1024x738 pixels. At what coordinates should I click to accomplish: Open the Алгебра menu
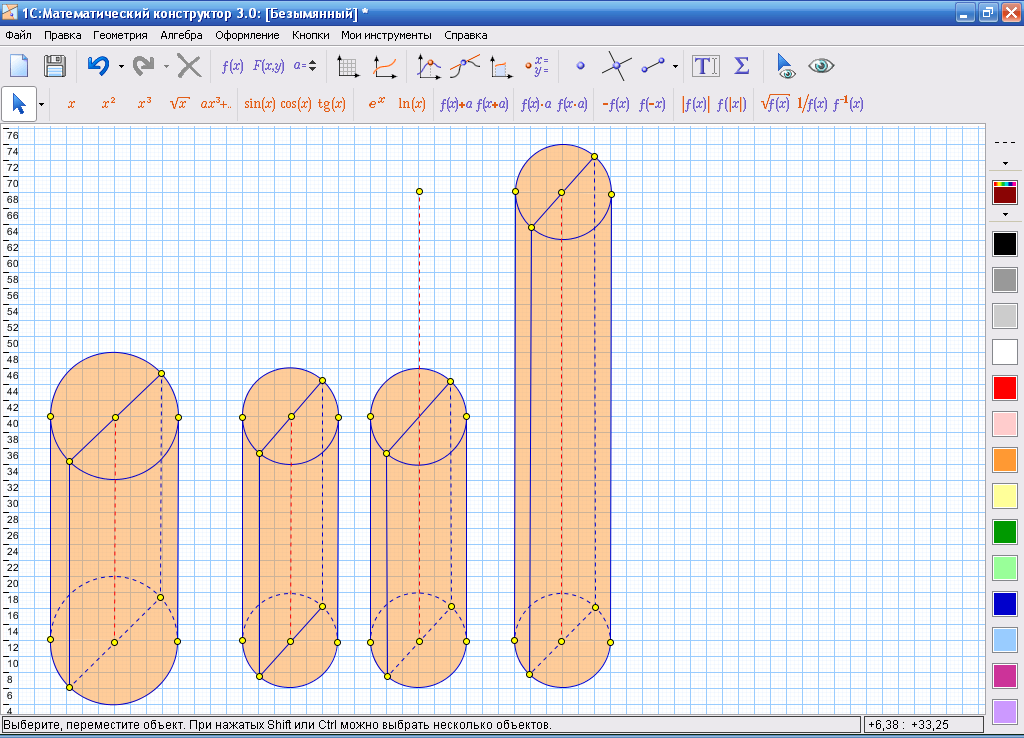click(x=182, y=35)
